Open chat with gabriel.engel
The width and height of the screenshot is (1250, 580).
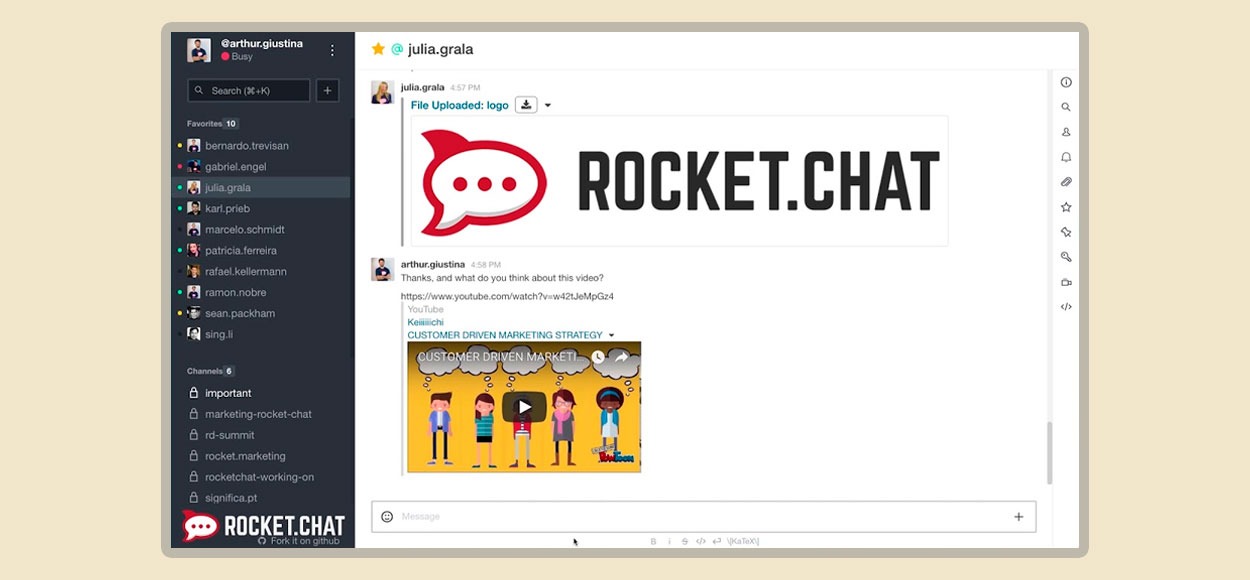260,167
